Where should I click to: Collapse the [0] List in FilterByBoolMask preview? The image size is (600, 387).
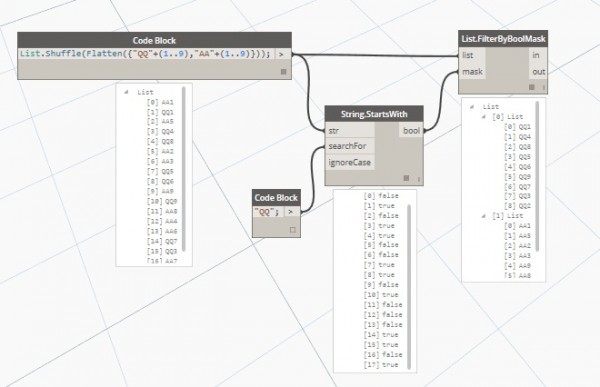[484, 116]
